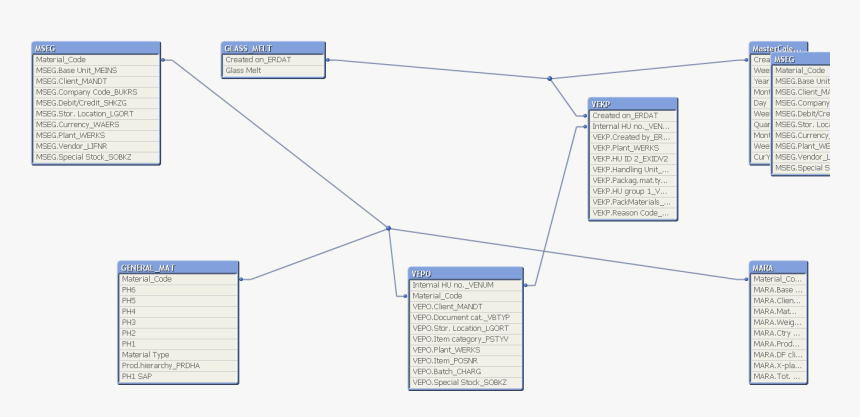The image size is (860, 417).
Task: Select Internal HU no._VENUM in VEPO table
Action: (x=453, y=285)
